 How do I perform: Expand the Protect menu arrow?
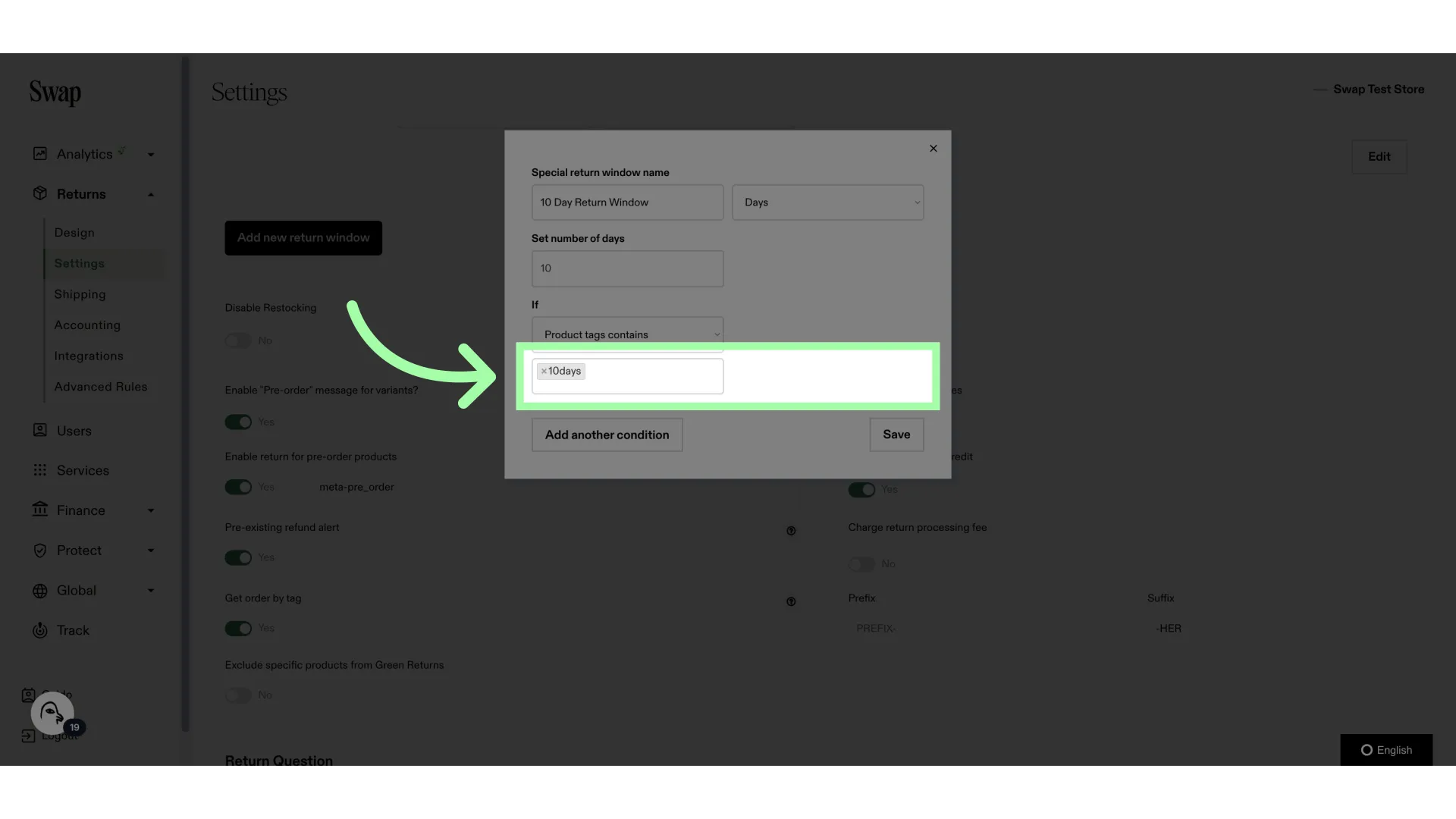coord(151,551)
